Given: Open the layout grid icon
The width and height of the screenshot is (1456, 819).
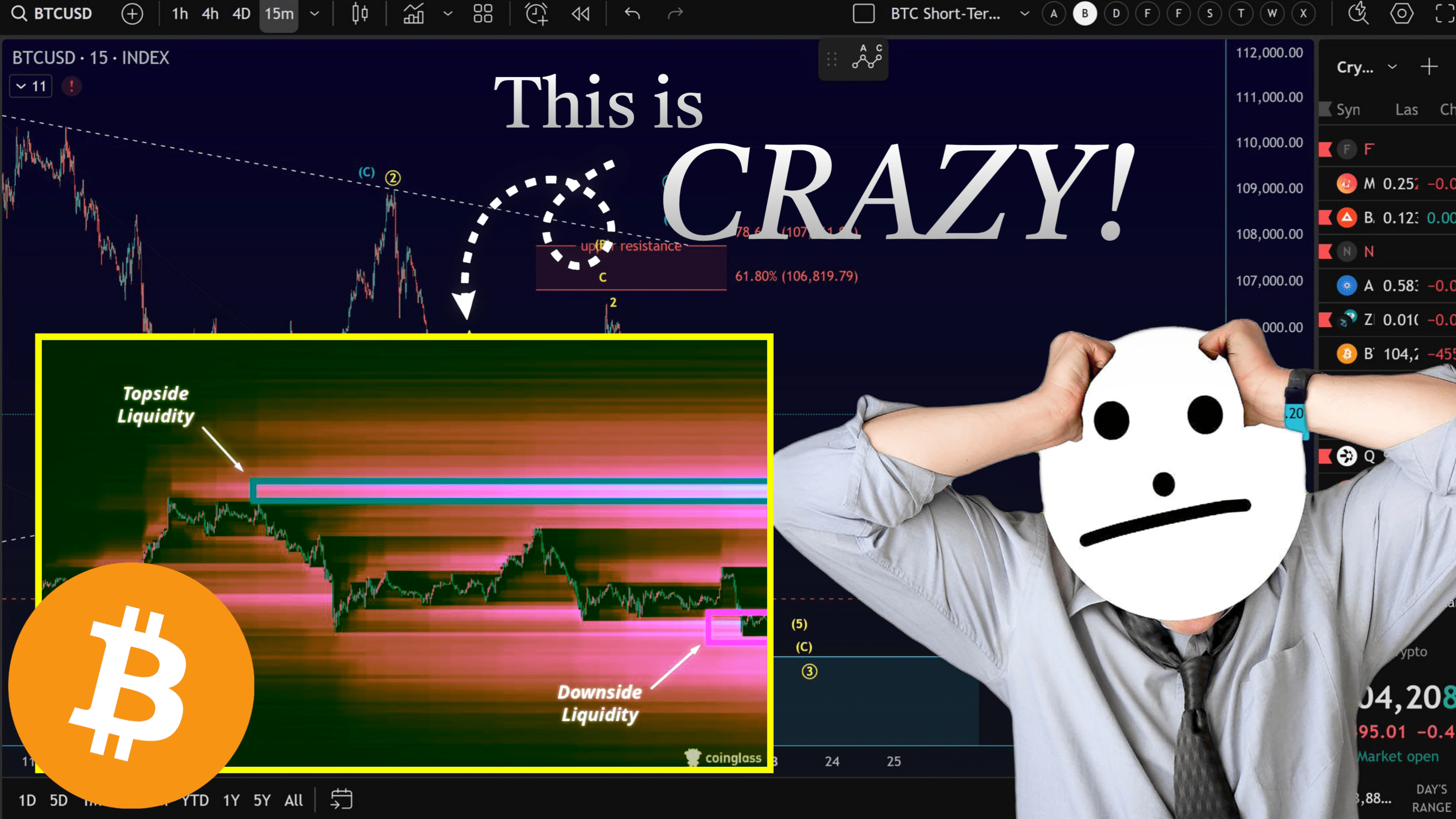Looking at the screenshot, I should 483,13.
